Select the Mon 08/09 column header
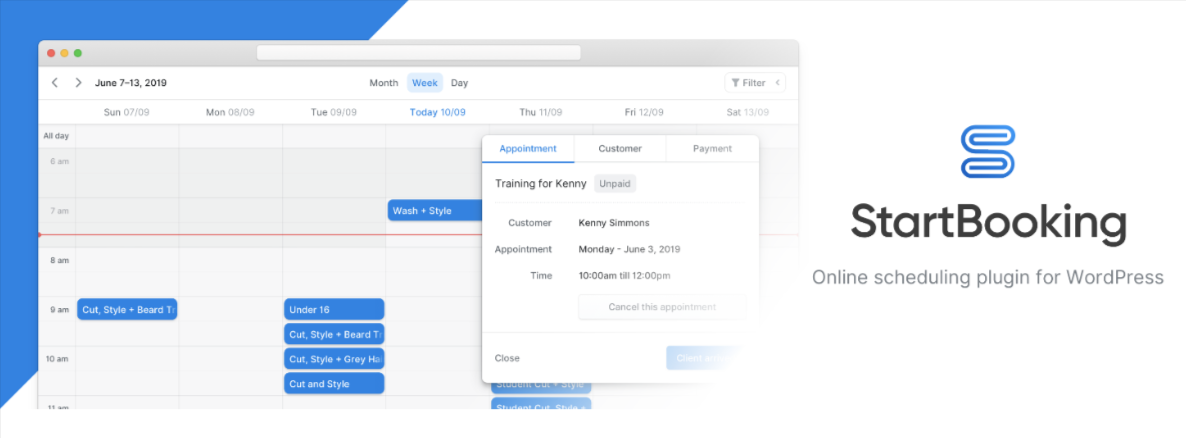 (230, 112)
